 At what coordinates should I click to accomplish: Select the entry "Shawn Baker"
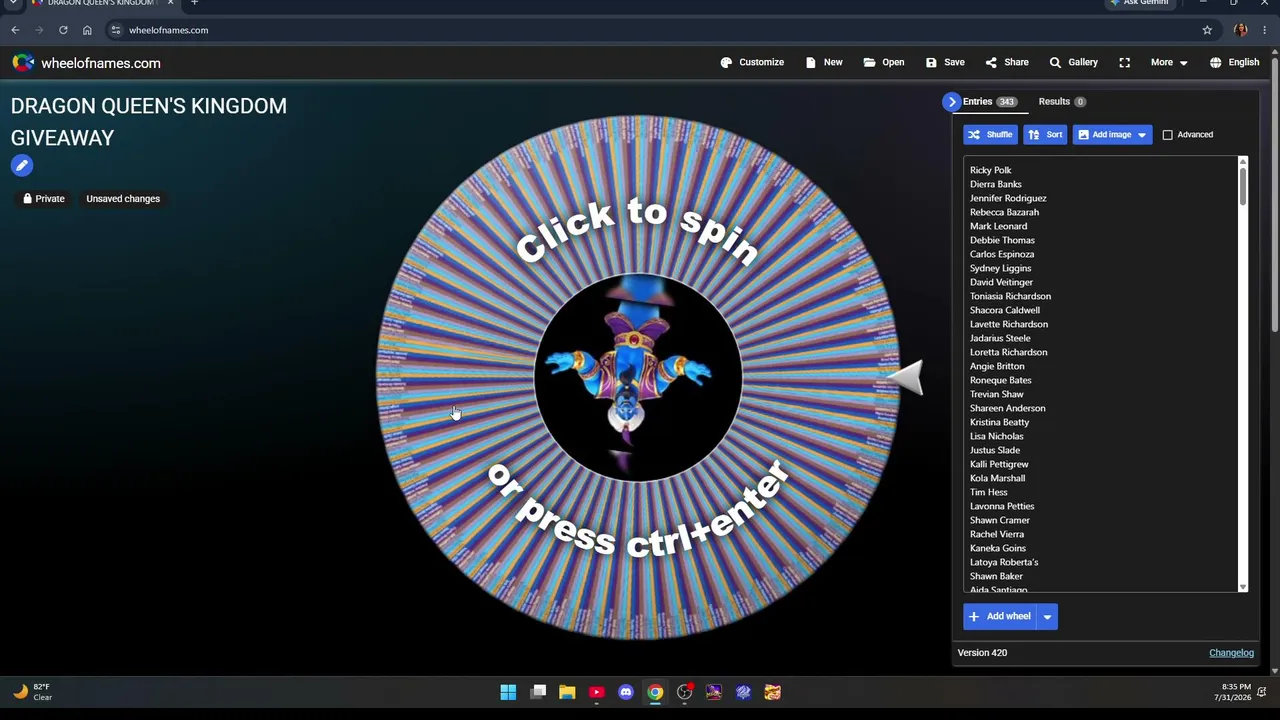point(996,576)
